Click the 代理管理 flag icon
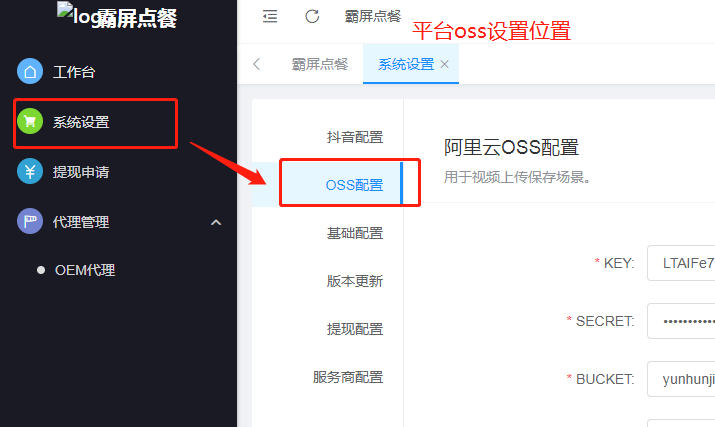 pyautogui.click(x=30, y=222)
